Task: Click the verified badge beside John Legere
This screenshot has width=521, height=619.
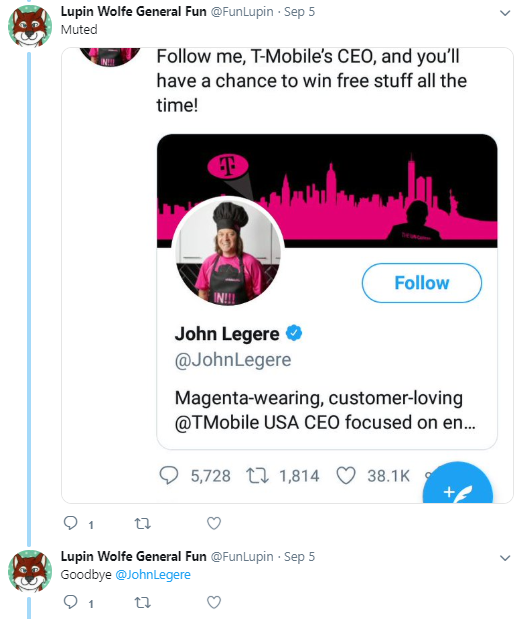Action: [294, 333]
